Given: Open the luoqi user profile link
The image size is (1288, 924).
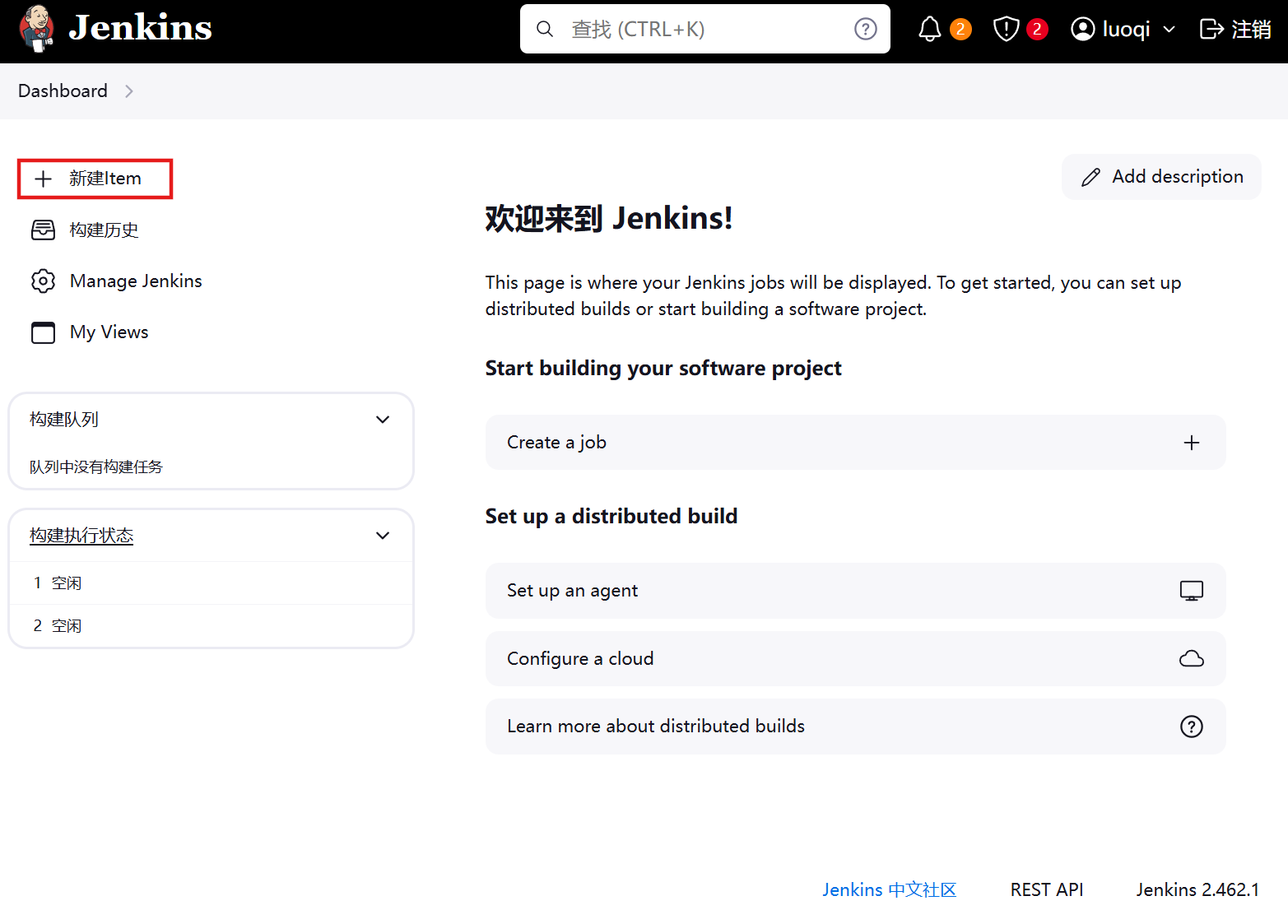Looking at the screenshot, I should [1126, 30].
